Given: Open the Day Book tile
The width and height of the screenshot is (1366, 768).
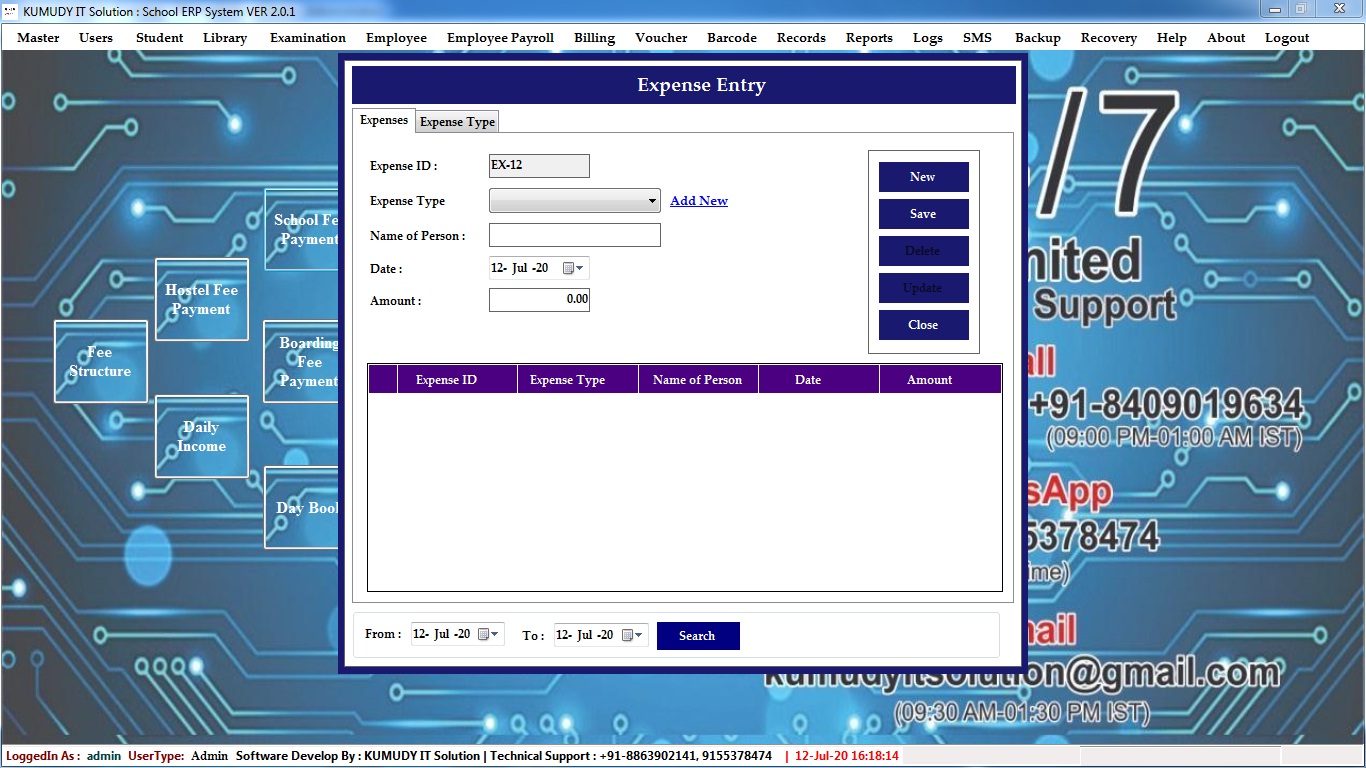Looking at the screenshot, I should pyautogui.click(x=302, y=508).
